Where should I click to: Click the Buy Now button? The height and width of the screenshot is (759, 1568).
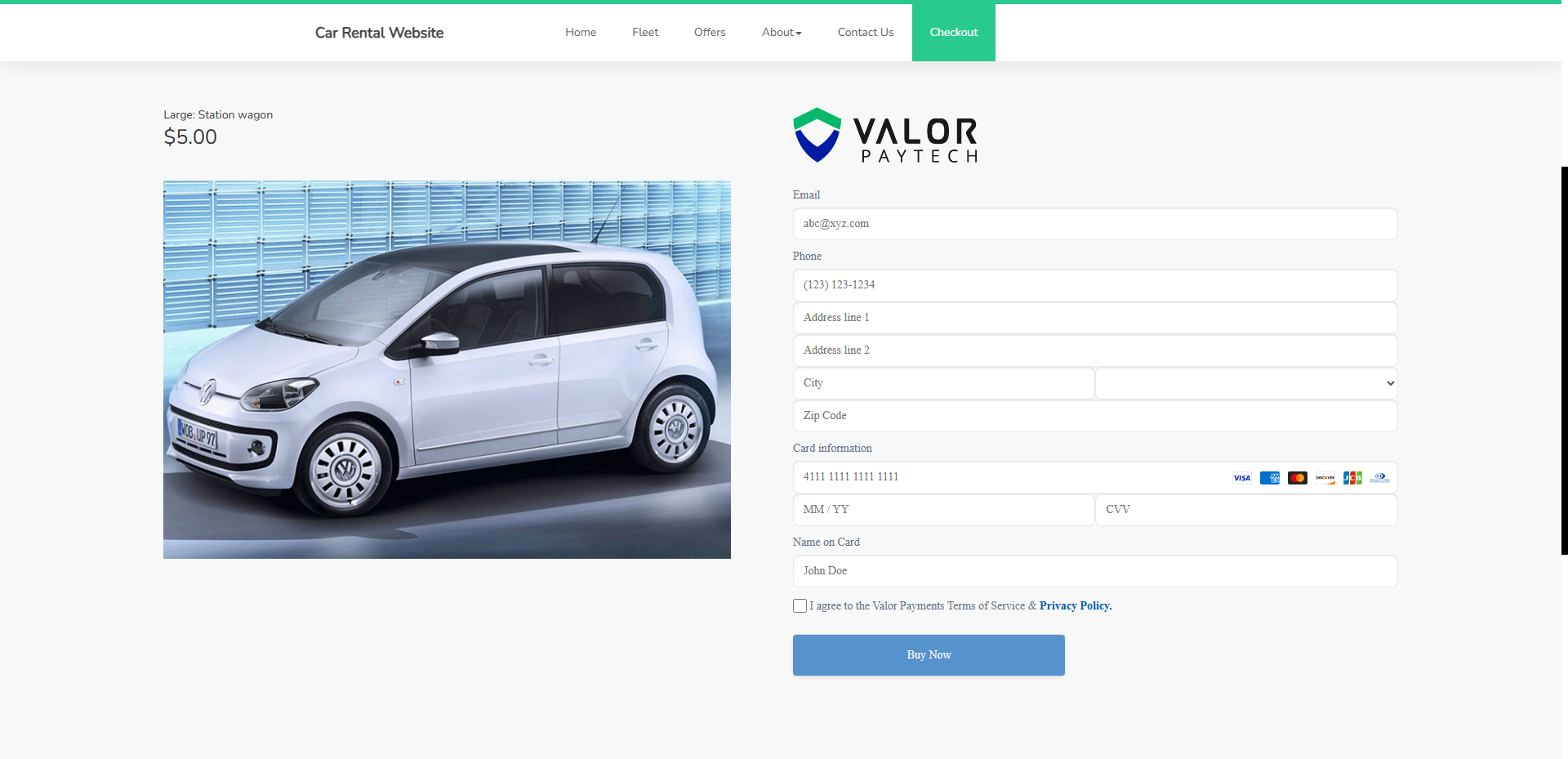929,655
